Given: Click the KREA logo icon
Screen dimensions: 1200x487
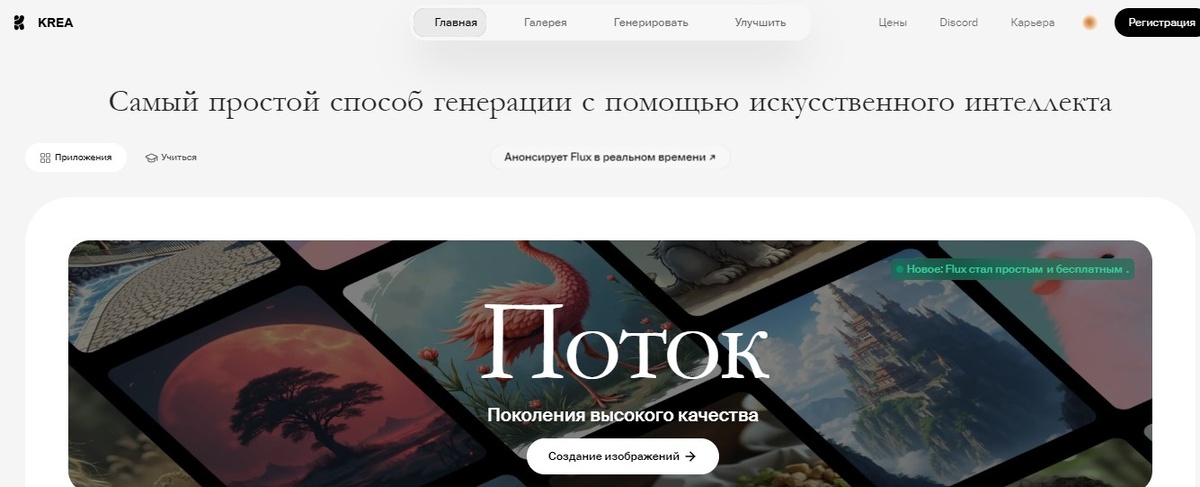Looking at the screenshot, I should click(19, 22).
